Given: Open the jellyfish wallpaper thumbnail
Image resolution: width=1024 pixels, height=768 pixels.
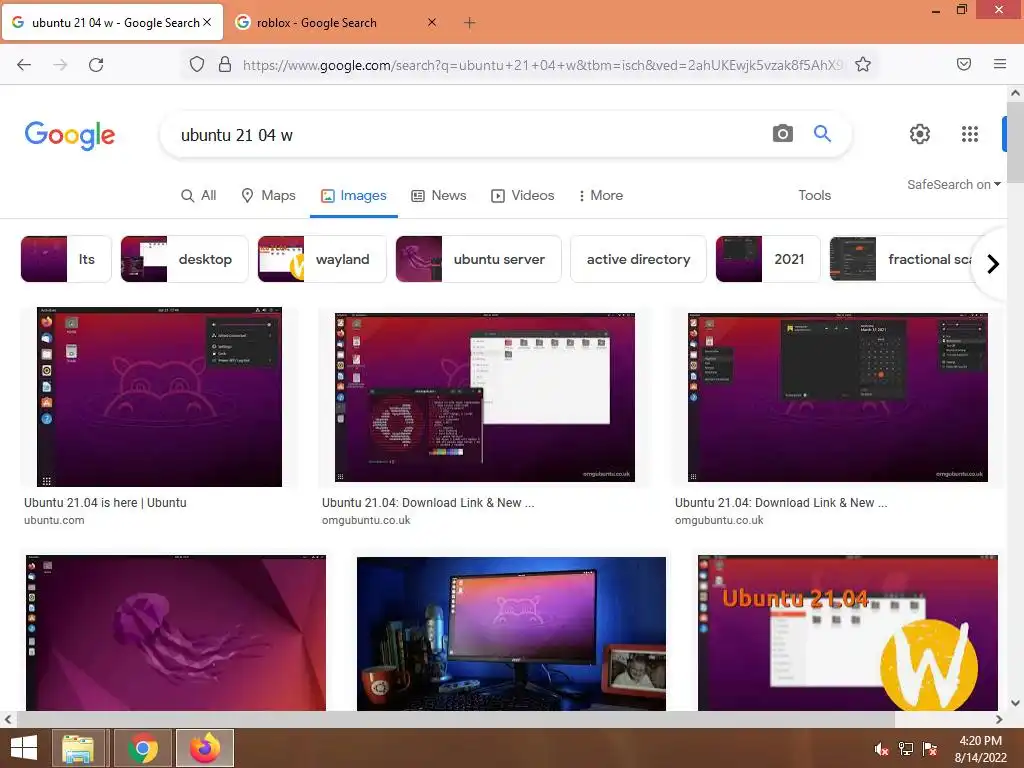Looking at the screenshot, I should point(176,633).
